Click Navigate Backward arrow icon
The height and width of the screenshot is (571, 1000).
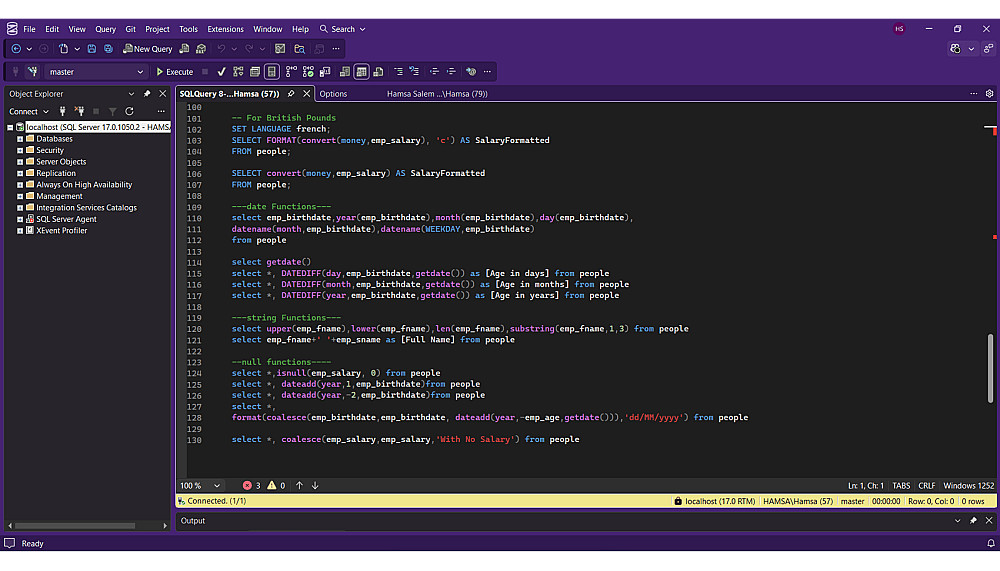[x=16, y=48]
